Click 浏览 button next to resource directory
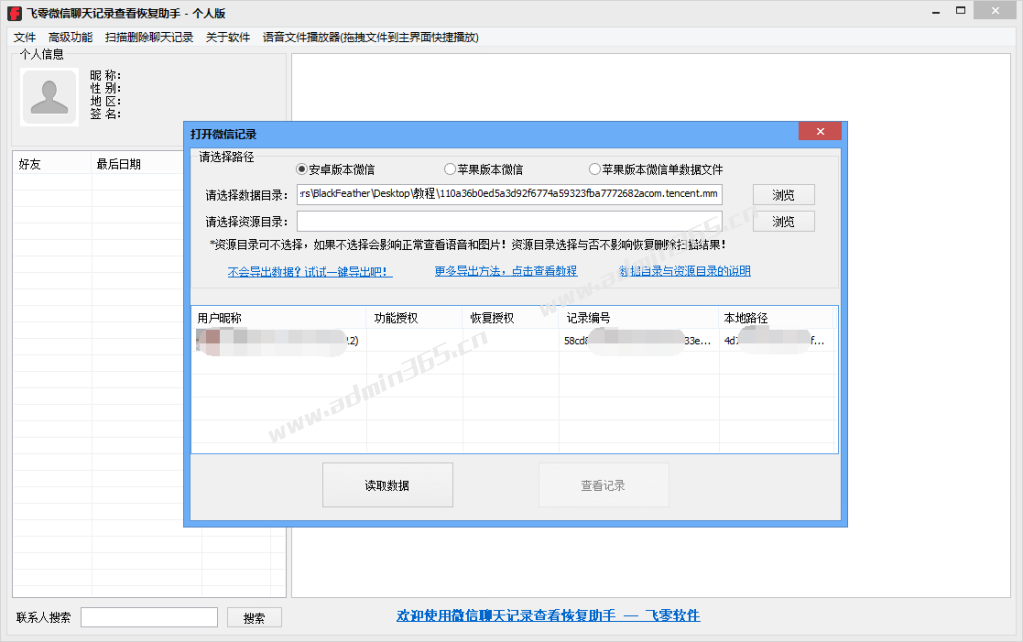Screen dimensions: 1023x642 [784, 222]
